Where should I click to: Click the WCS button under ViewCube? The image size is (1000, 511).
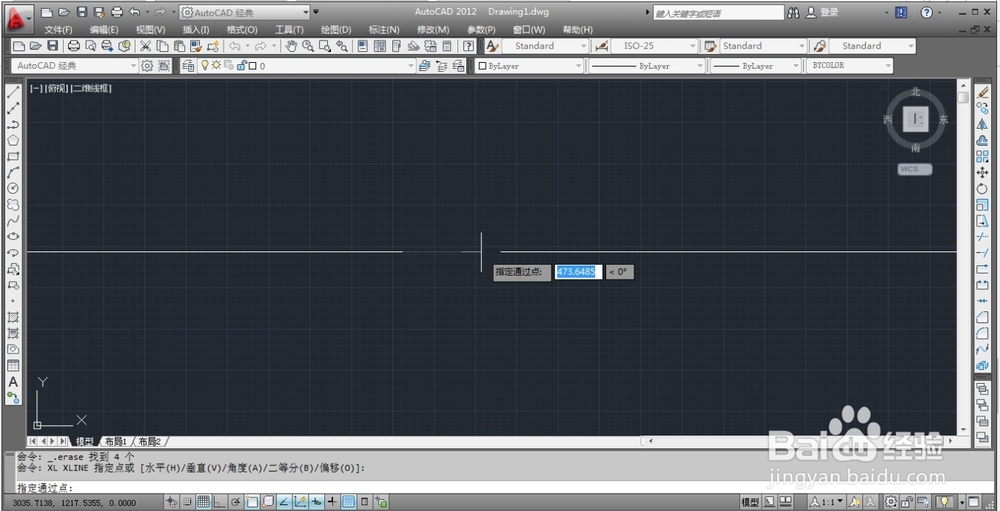915,169
